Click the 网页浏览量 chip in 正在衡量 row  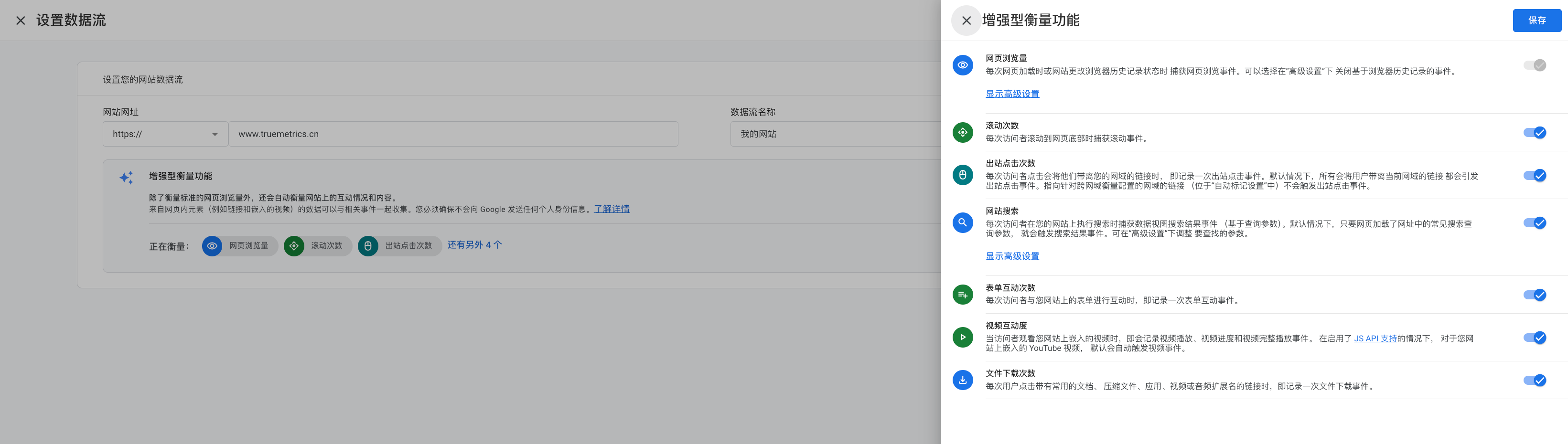pyautogui.click(x=239, y=246)
